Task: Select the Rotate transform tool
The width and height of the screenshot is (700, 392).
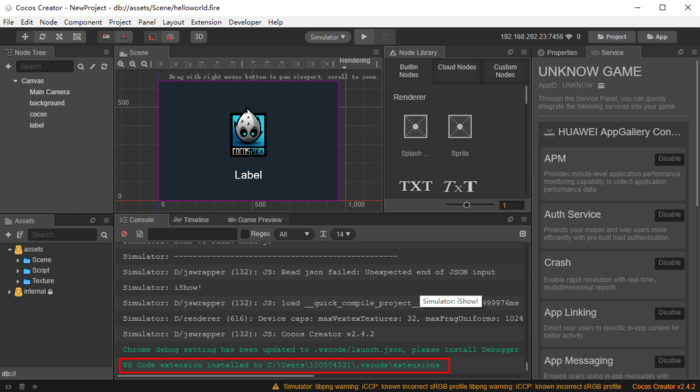Action: coord(42,37)
